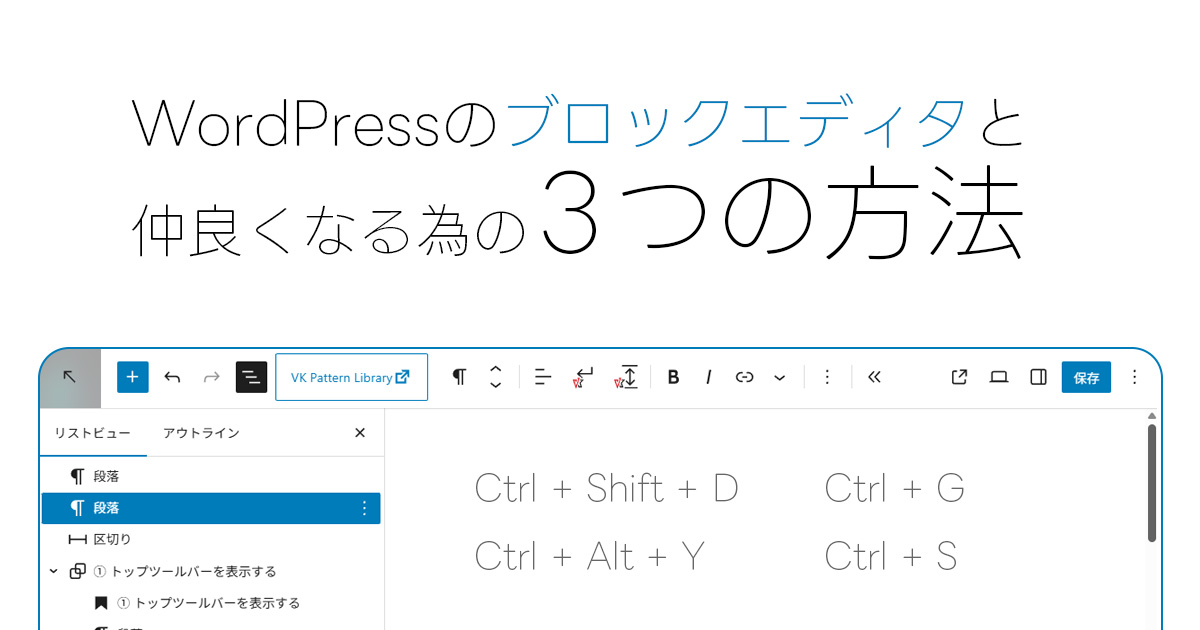The image size is (1200, 630).
Task: Collapse the top toolbar with the double-chevron
Action: (874, 377)
